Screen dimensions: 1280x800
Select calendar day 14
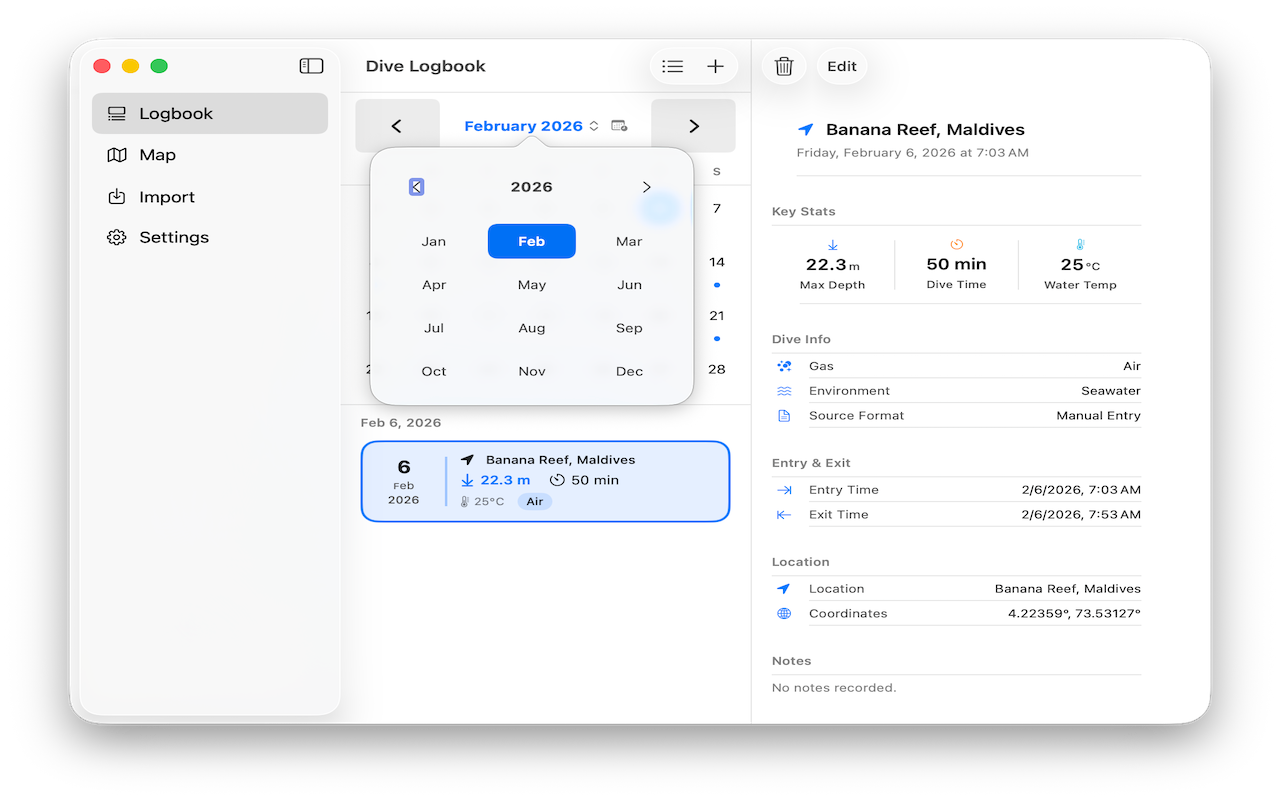716,263
